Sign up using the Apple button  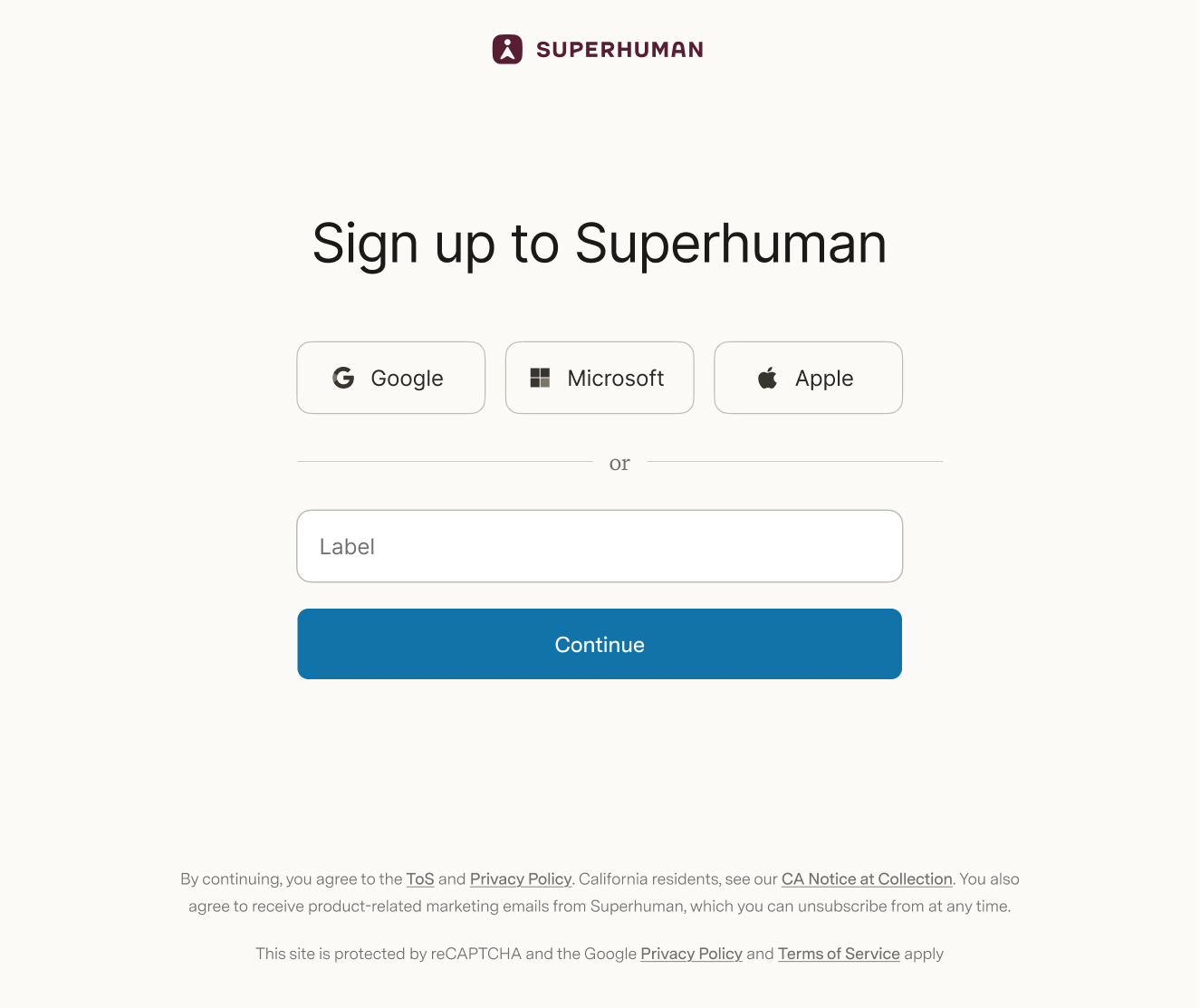[x=807, y=378]
